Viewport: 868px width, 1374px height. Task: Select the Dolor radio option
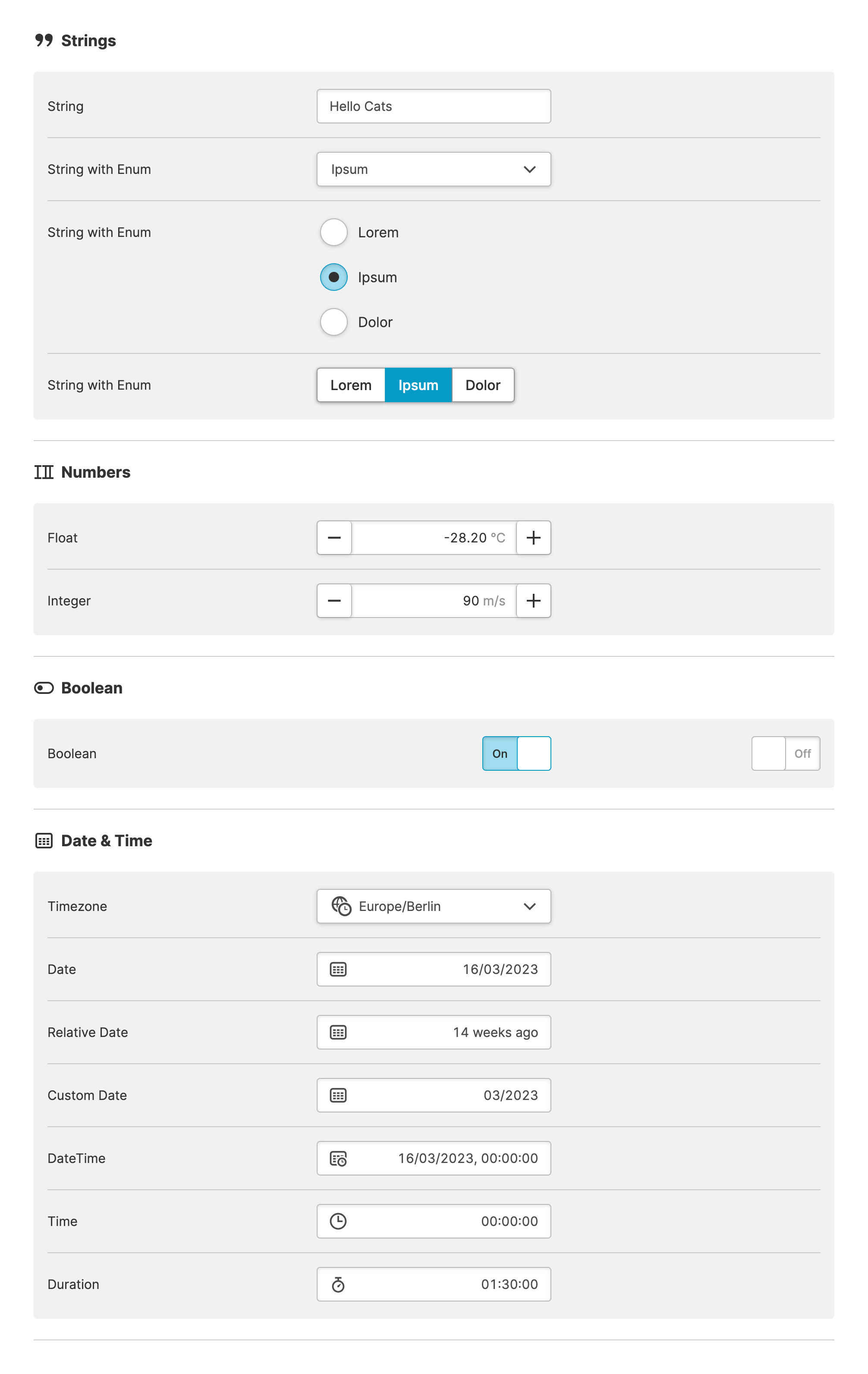pos(333,322)
